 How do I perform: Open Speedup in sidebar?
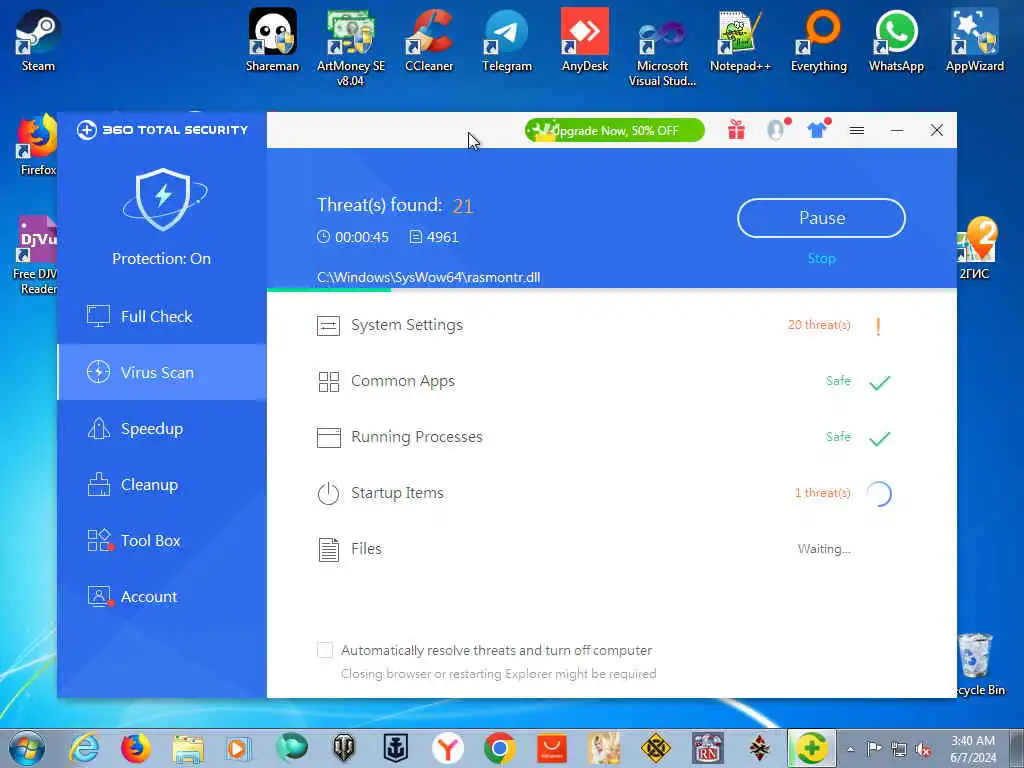tap(162, 428)
